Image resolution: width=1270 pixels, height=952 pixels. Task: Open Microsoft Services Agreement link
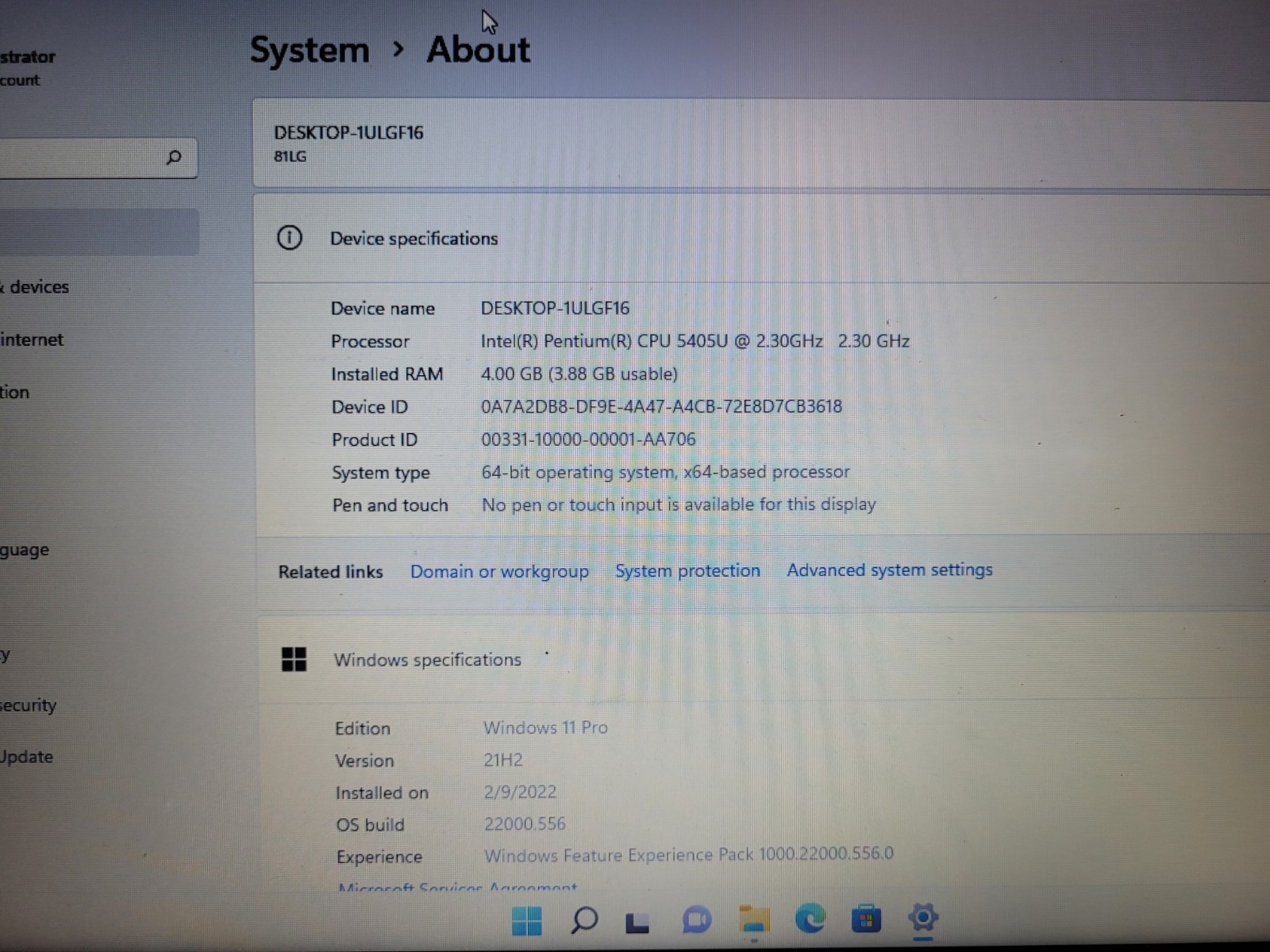pos(458,888)
